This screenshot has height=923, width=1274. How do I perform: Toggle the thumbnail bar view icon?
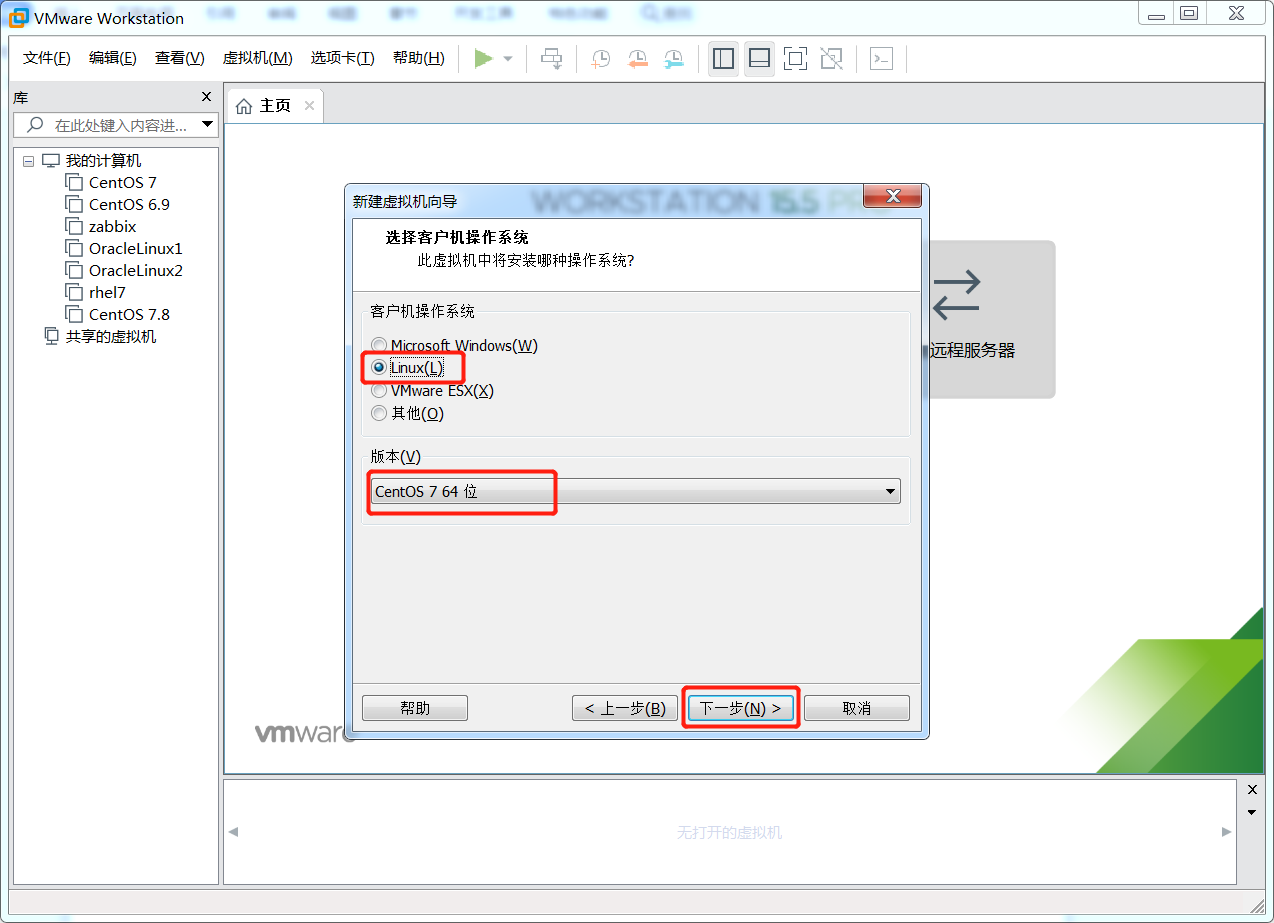pos(759,59)
